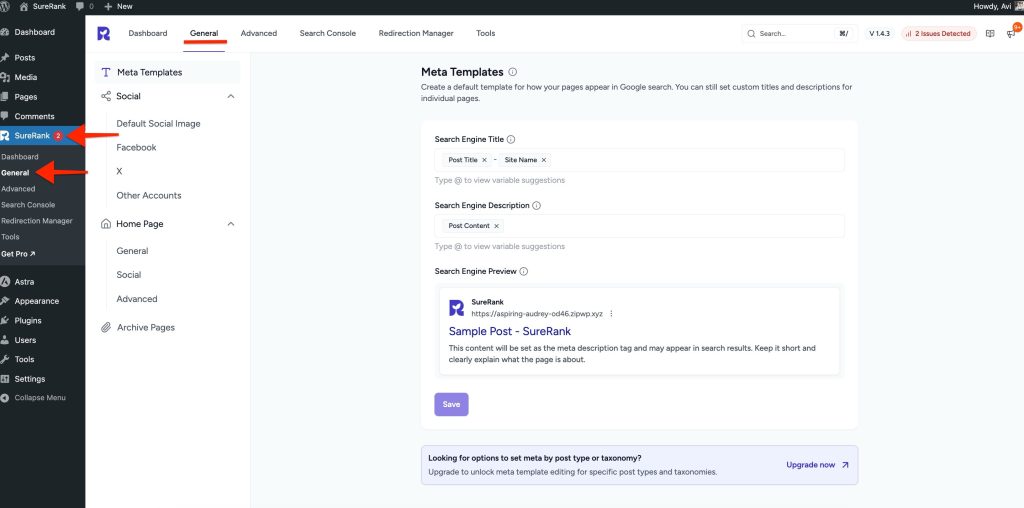Collapse the WordPress admin menu
Viewport: 1024px width, 508px height.
point(40,398)
